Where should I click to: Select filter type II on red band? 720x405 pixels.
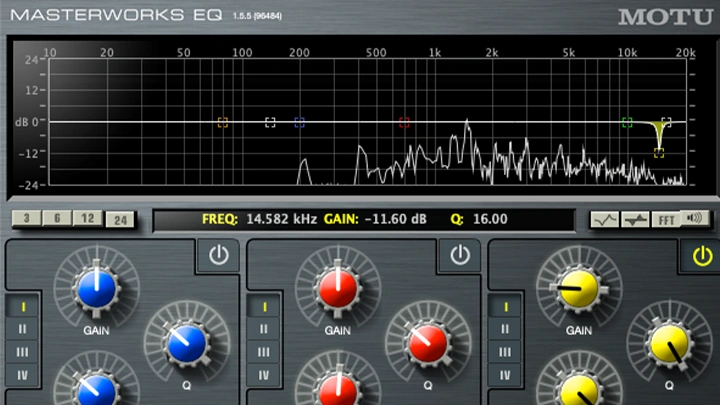pyautogui.click(x=264, y=329)
